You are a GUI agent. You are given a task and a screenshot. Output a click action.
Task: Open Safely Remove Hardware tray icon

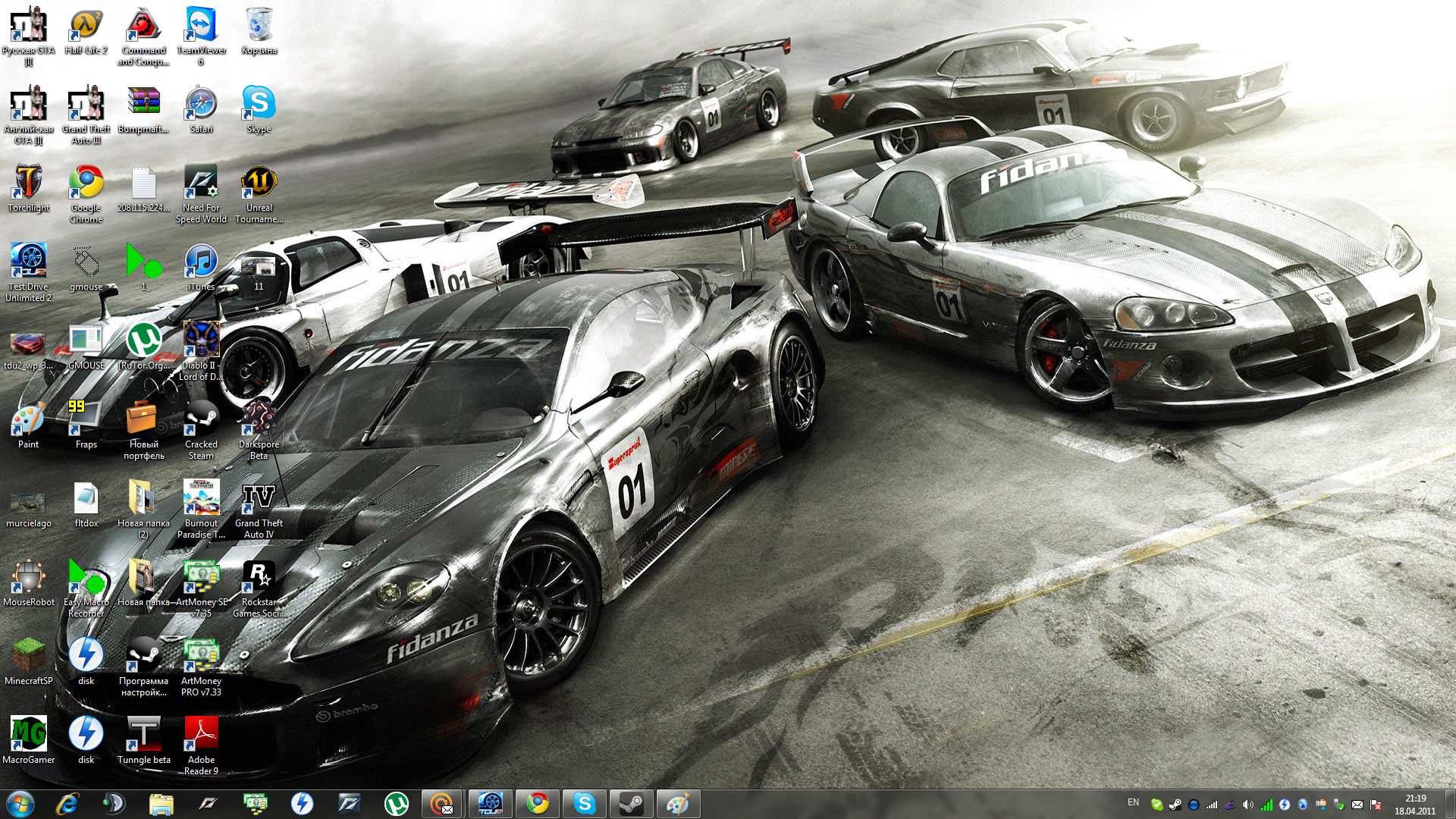(1339, 805)
